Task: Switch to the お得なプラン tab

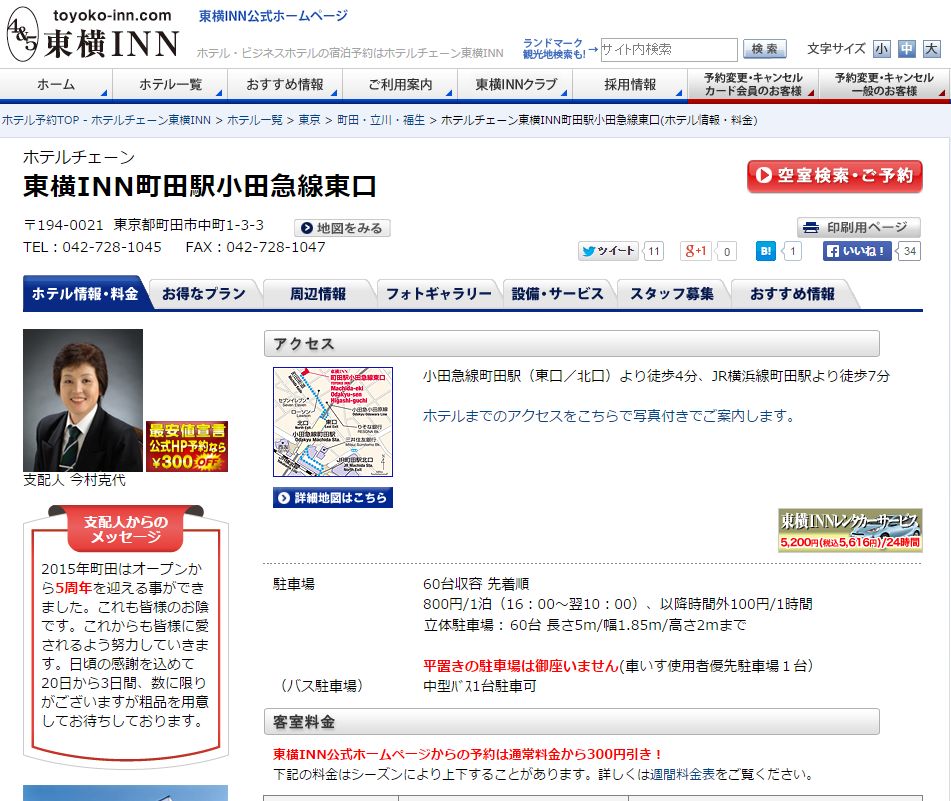Action: (204, 294)
